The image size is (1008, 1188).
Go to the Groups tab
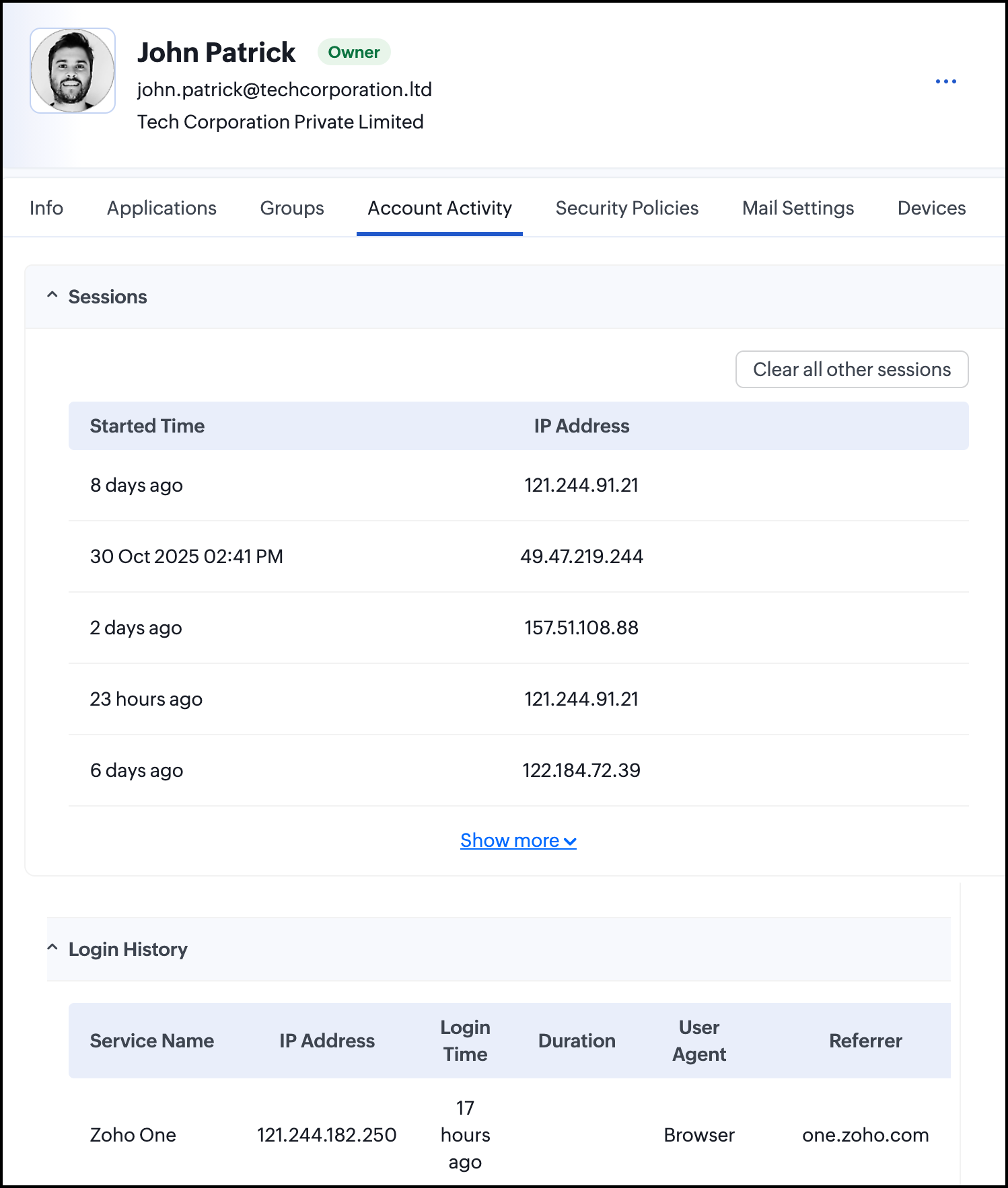pos(292,208)
